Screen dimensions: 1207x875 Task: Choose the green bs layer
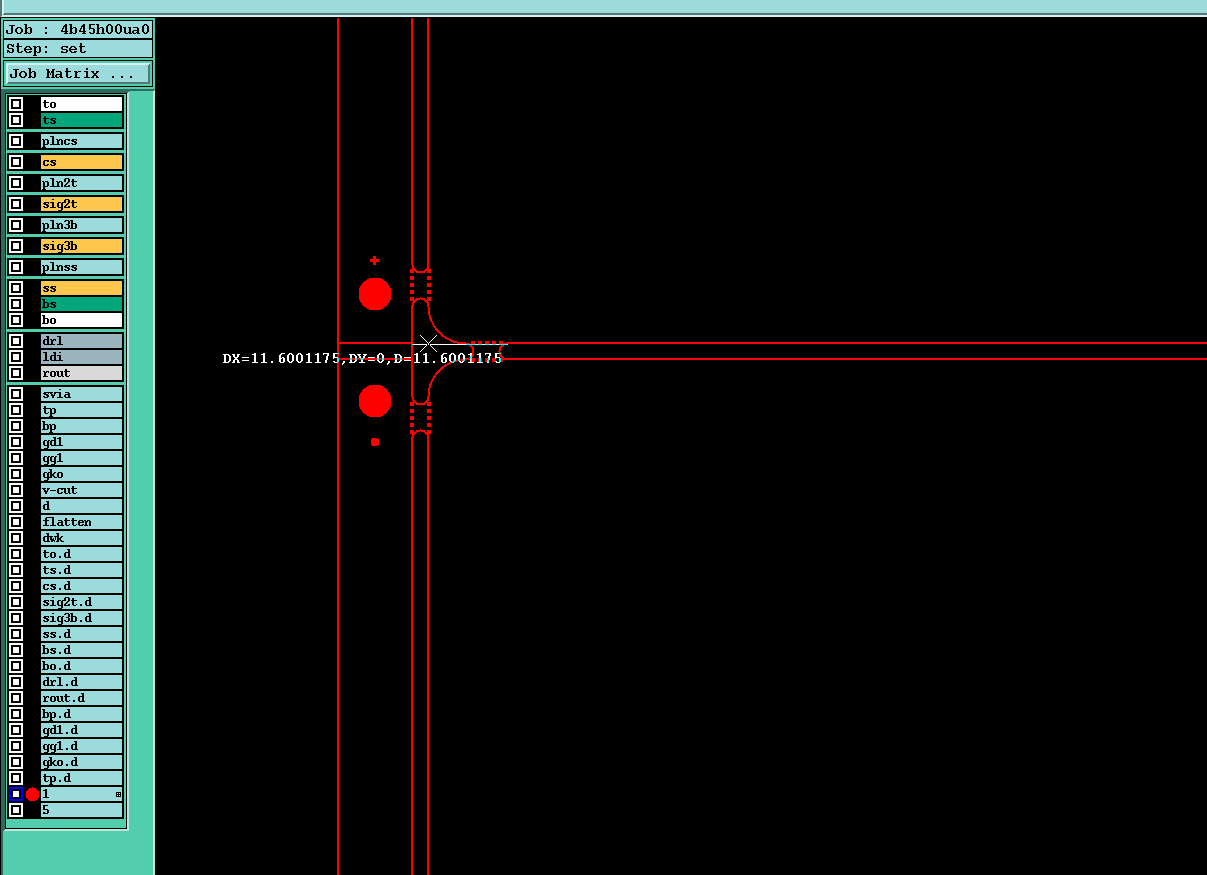82,304
